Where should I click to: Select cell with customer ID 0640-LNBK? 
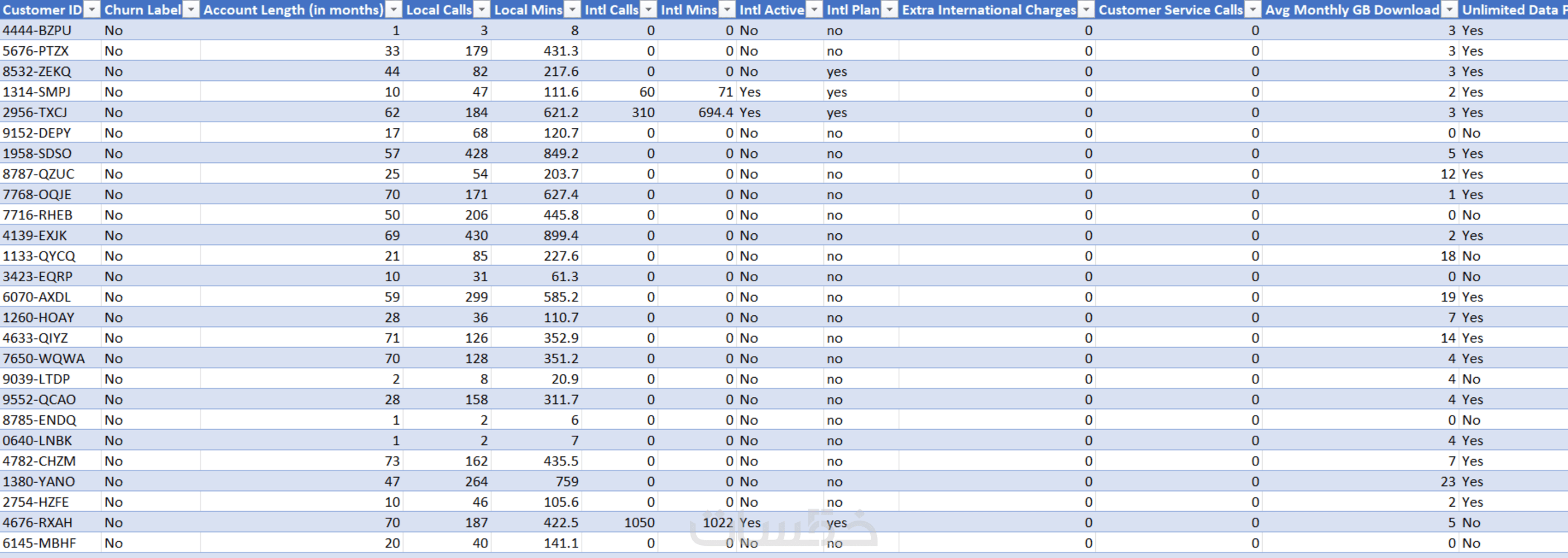tap(51, 440)
